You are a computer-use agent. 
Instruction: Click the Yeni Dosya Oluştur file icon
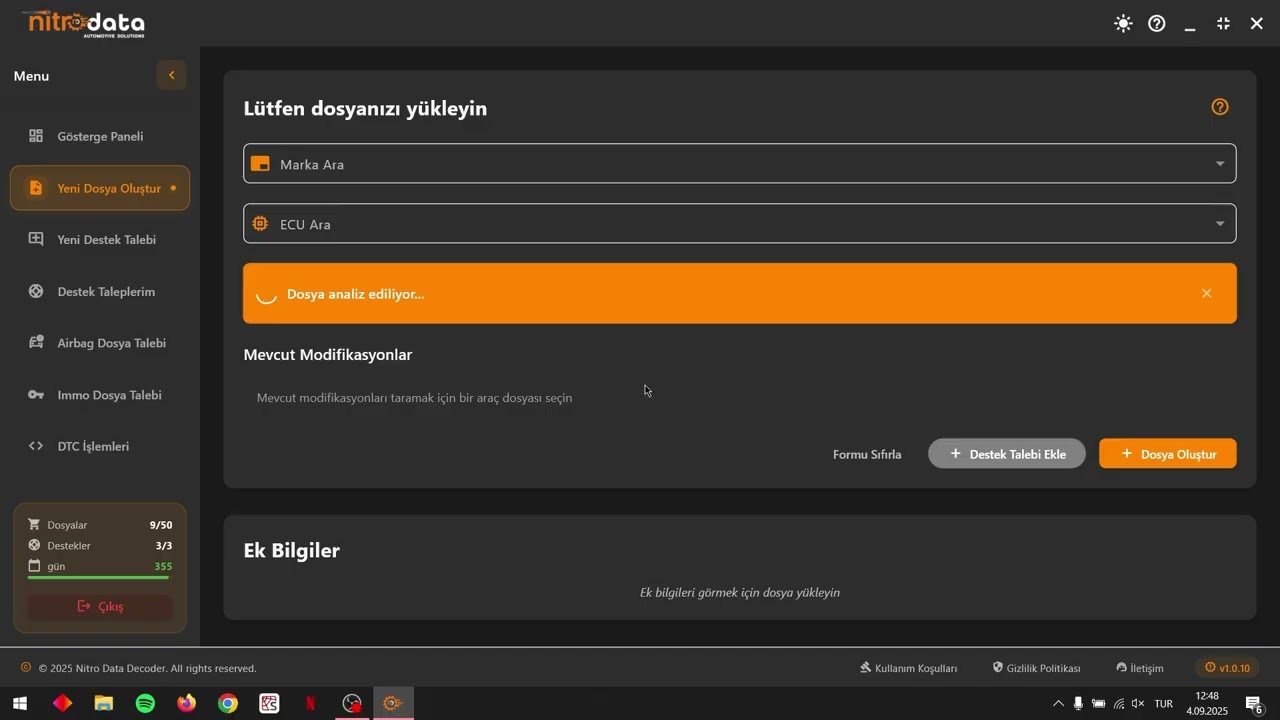pos(36,188)
